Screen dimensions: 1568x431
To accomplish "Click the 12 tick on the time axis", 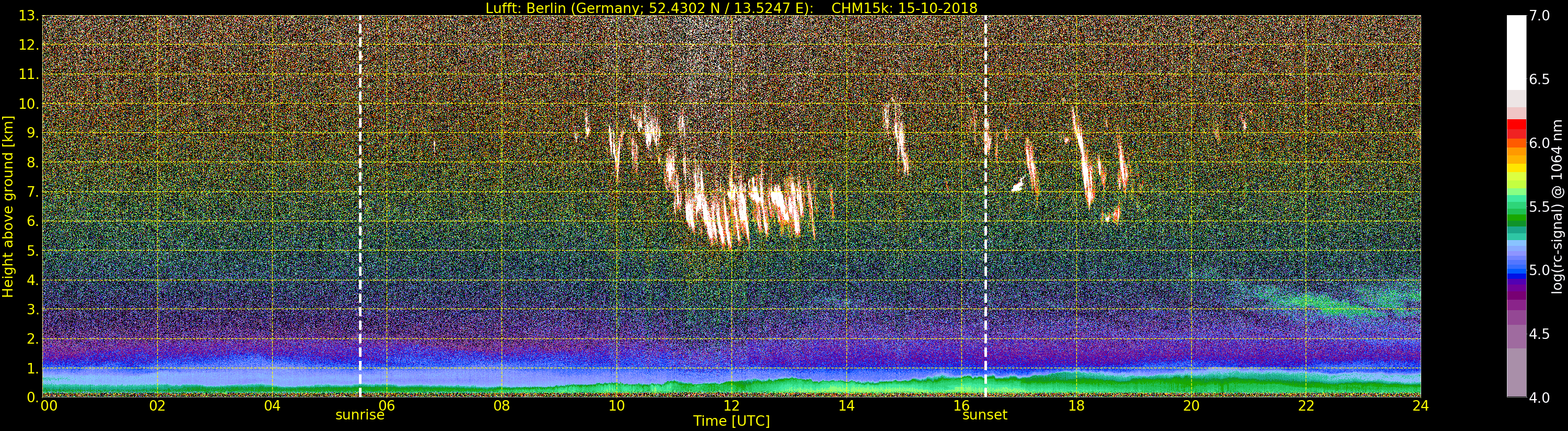I will pos(731,406).
